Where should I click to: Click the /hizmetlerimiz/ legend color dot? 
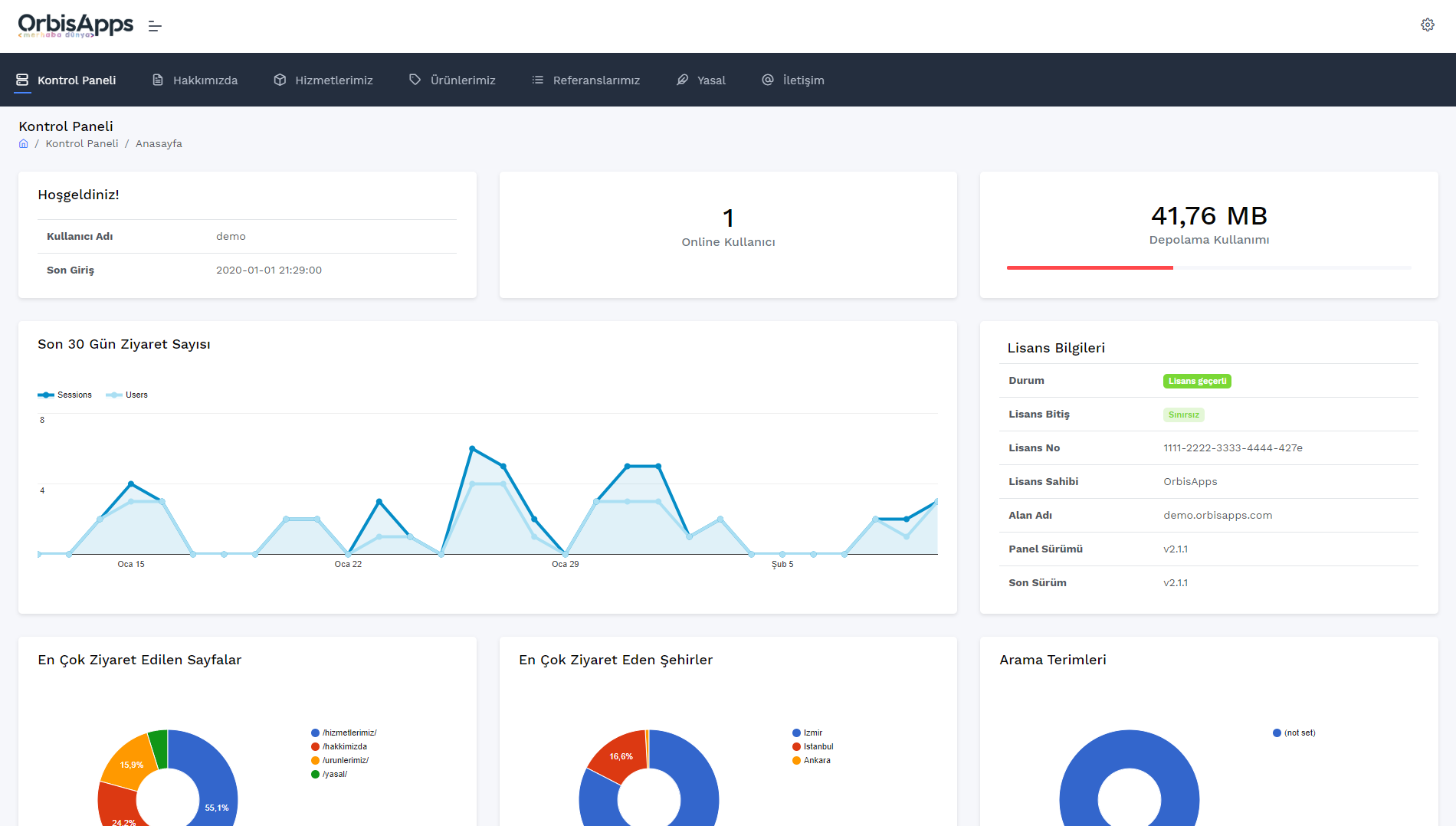(x=315, y=733)
